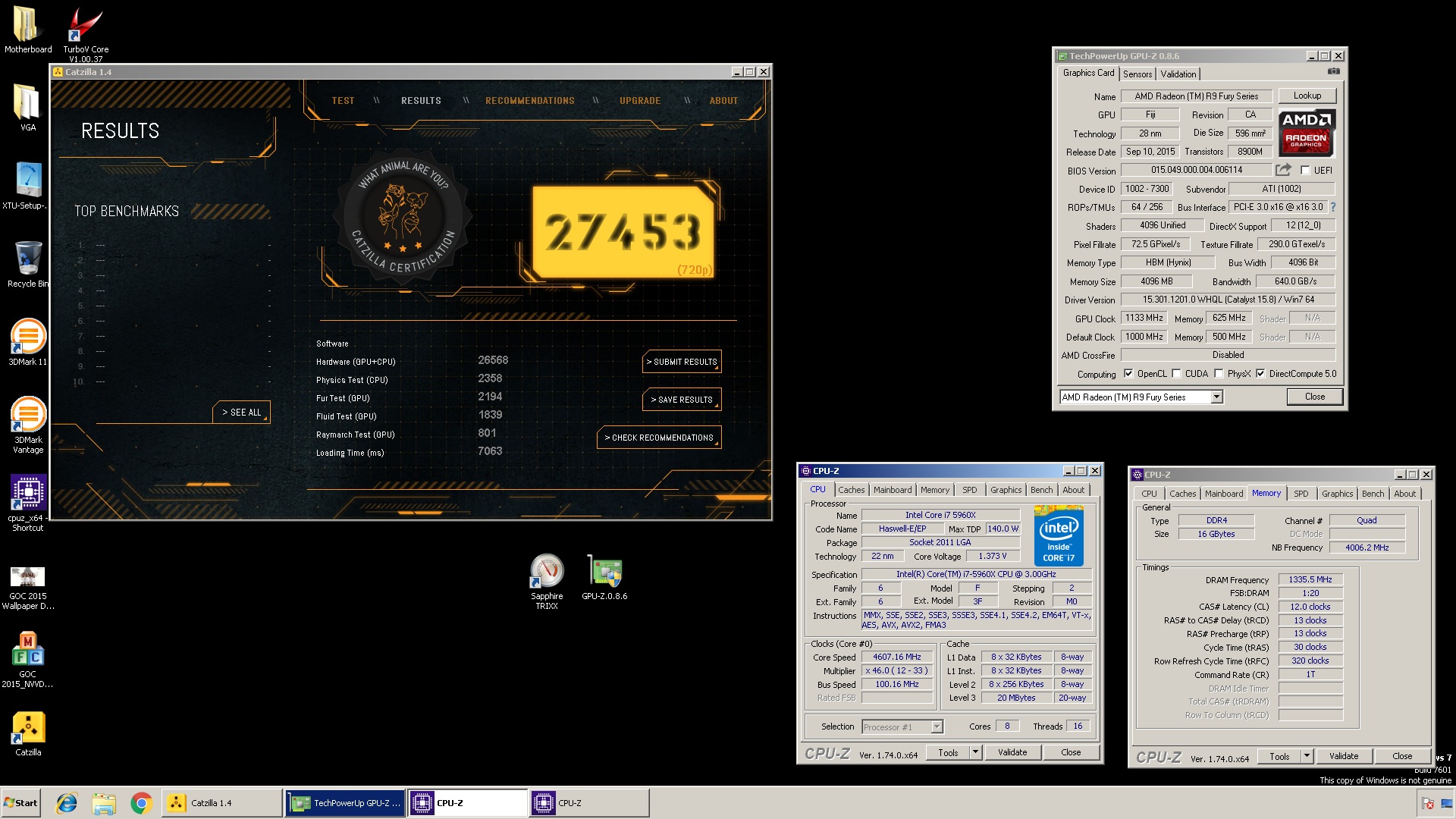Click GPU-Z screenshot camera icon
Screen dimensions: 1456x819
tap(1334, 71)
